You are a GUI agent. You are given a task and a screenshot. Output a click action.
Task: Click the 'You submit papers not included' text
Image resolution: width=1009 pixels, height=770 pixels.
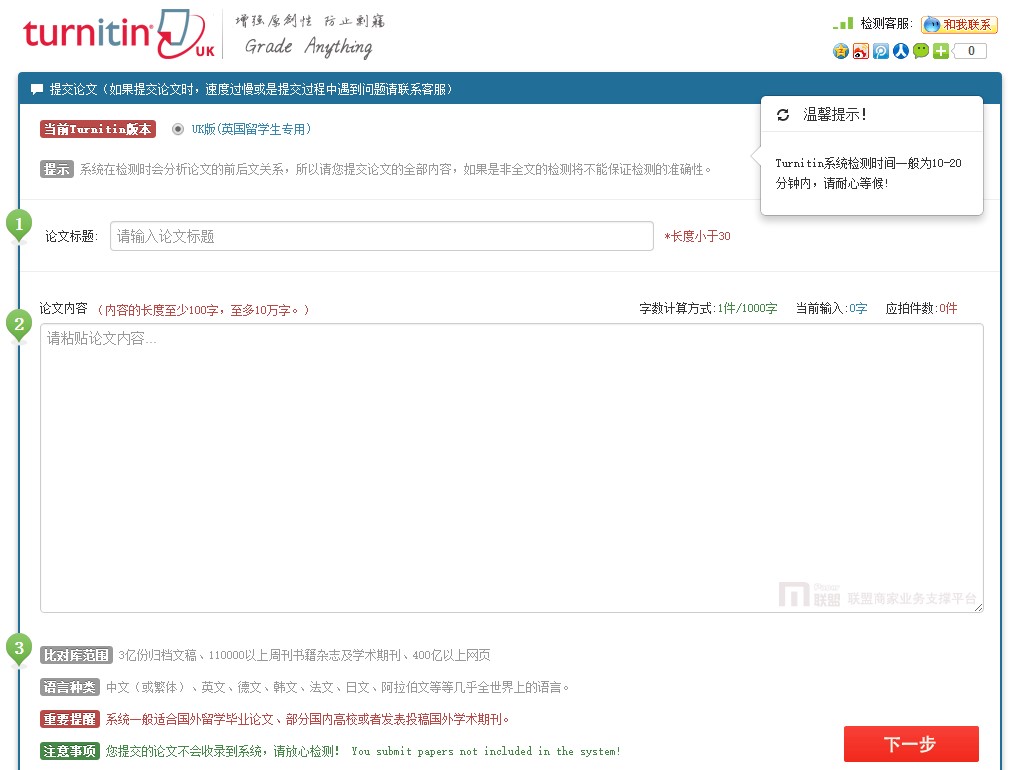[x=486, y=751]
